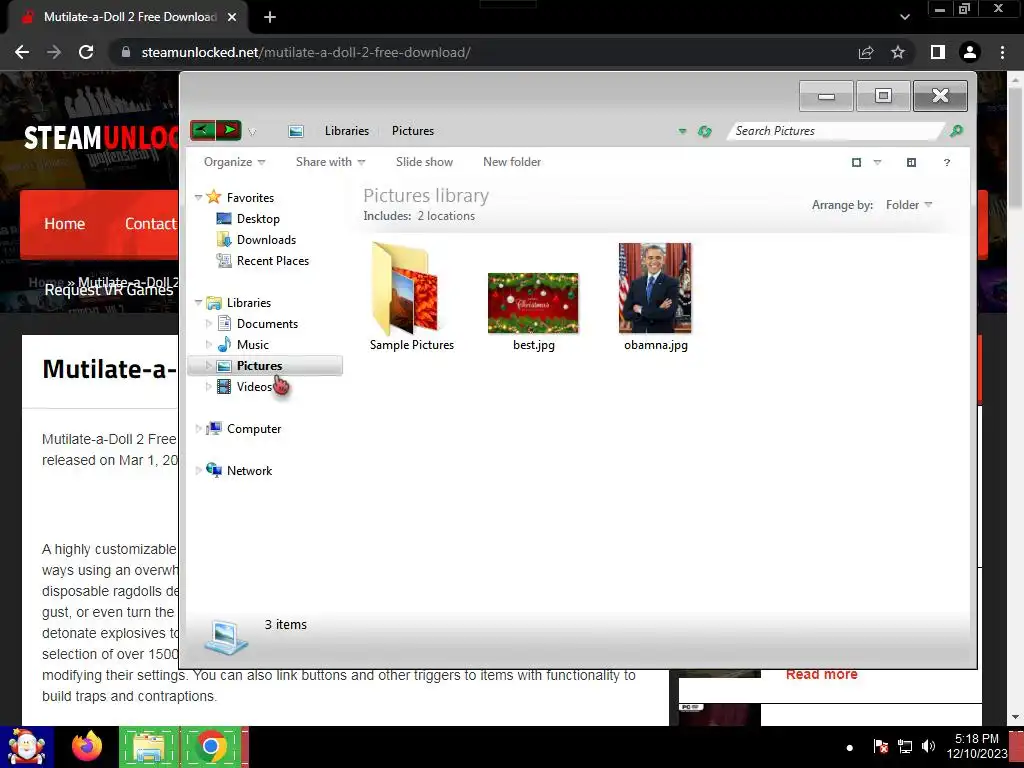Select the Sample Pictures folder

(x=411, y=296)
